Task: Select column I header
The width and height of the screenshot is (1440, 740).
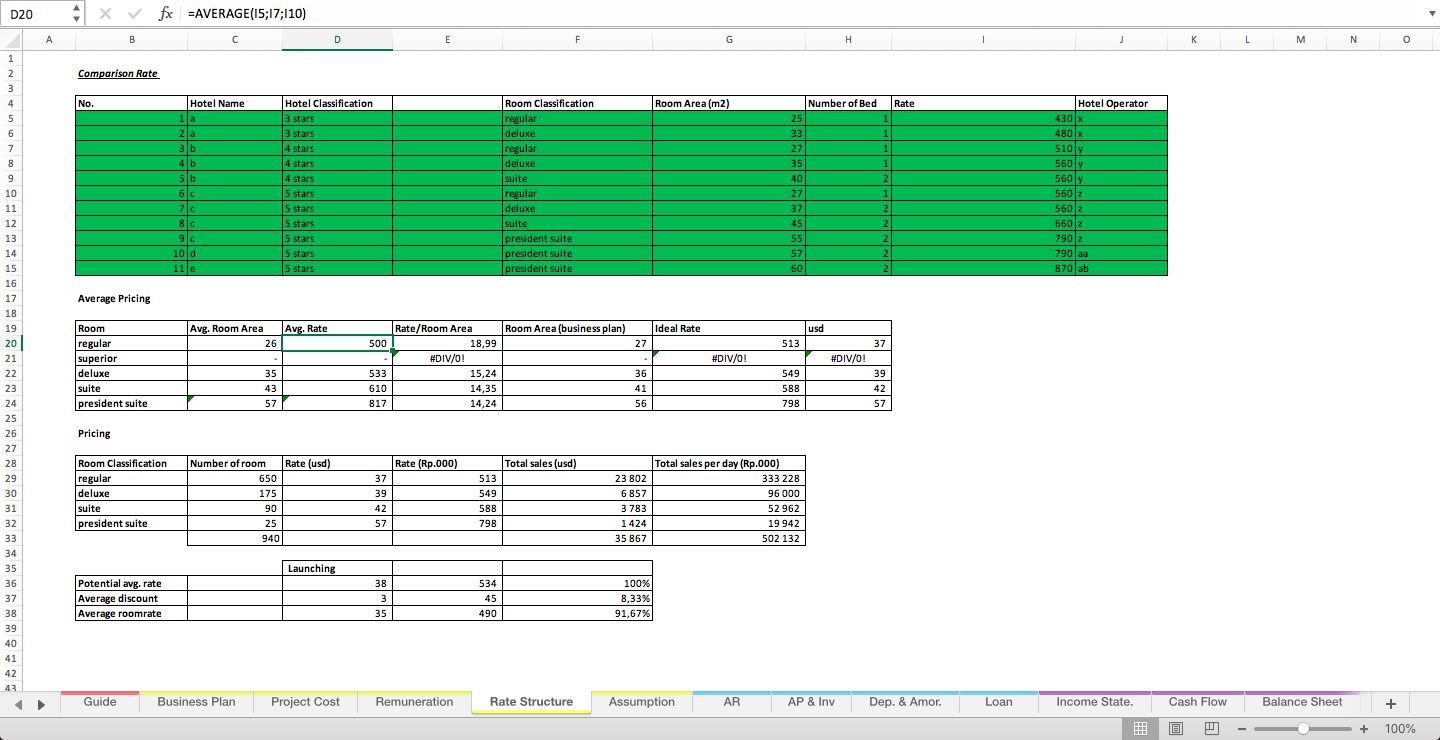Action: [983, 40]
